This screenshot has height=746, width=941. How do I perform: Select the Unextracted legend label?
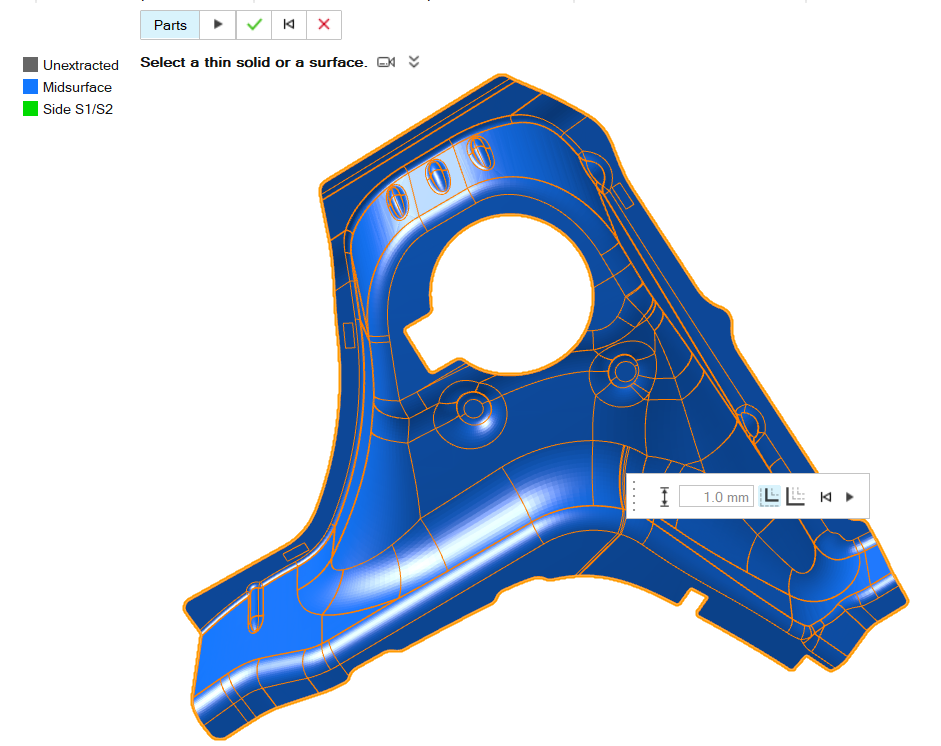point(80,65)
